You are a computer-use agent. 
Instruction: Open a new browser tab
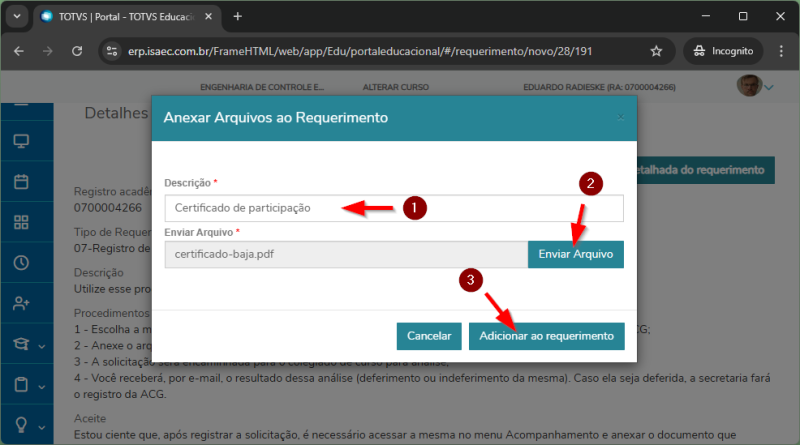click(x=237, y=17)
